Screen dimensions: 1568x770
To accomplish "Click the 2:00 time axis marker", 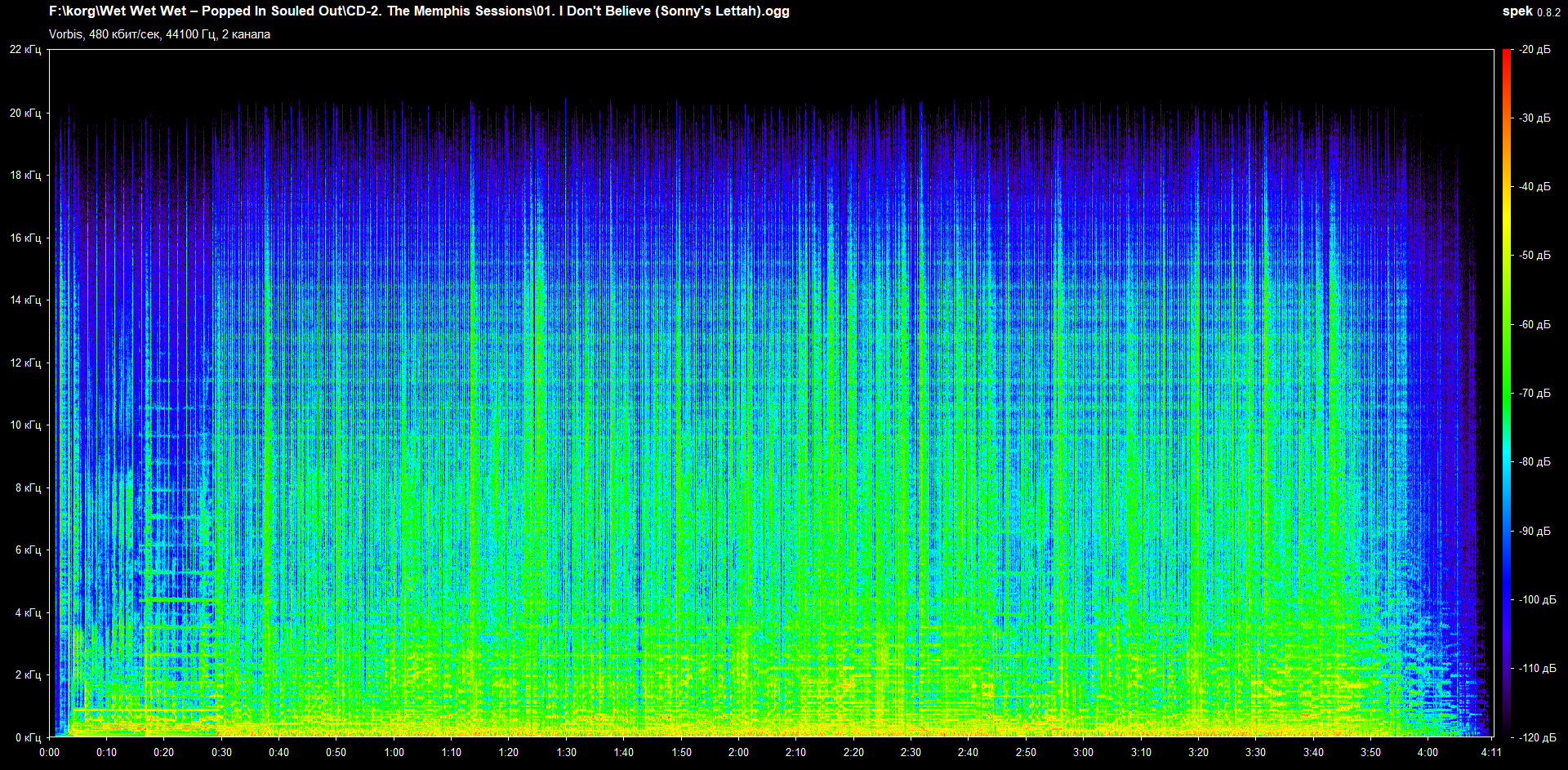I will click(x=738, y=752).
